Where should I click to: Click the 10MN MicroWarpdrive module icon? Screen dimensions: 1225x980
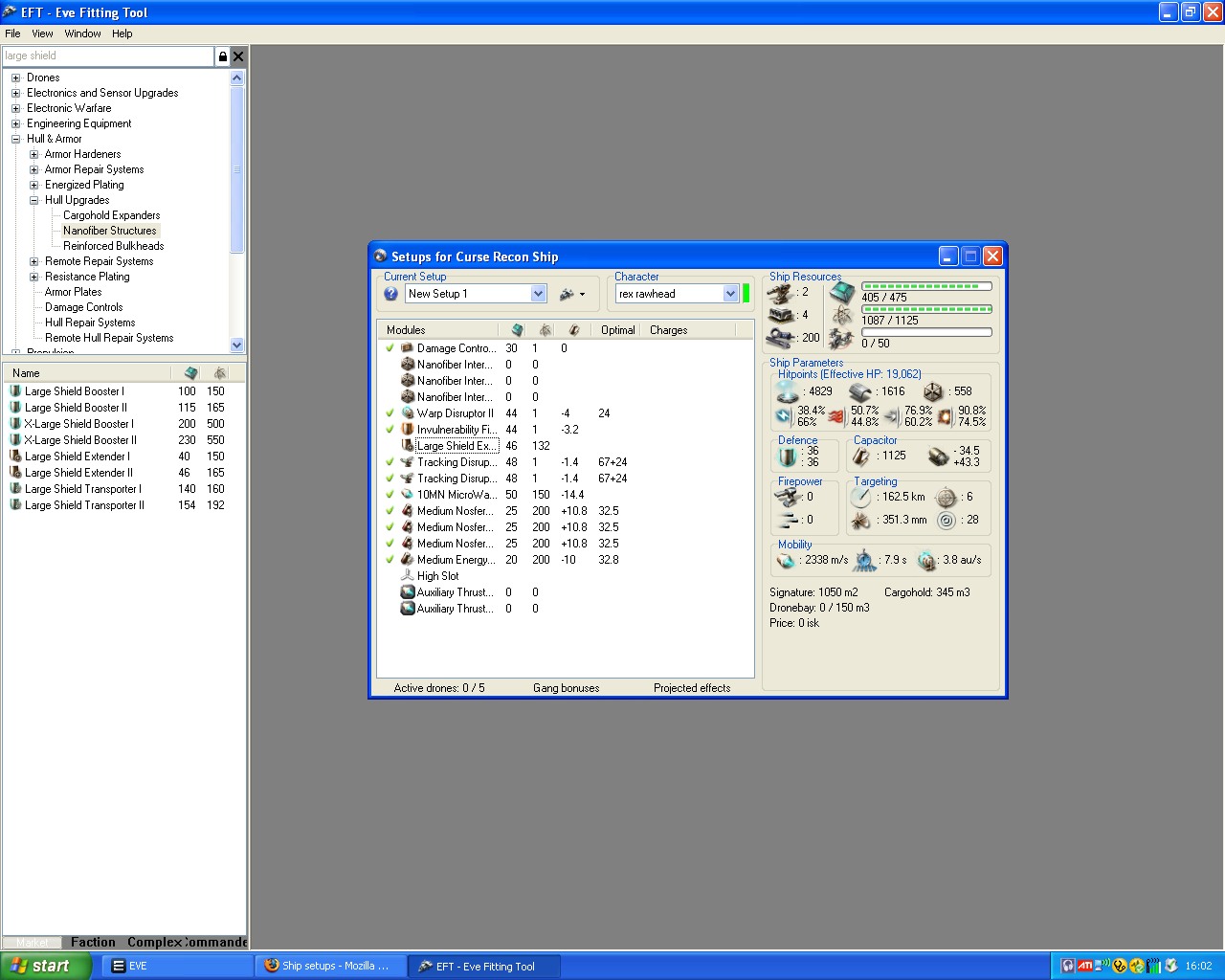tap(408, 495)
